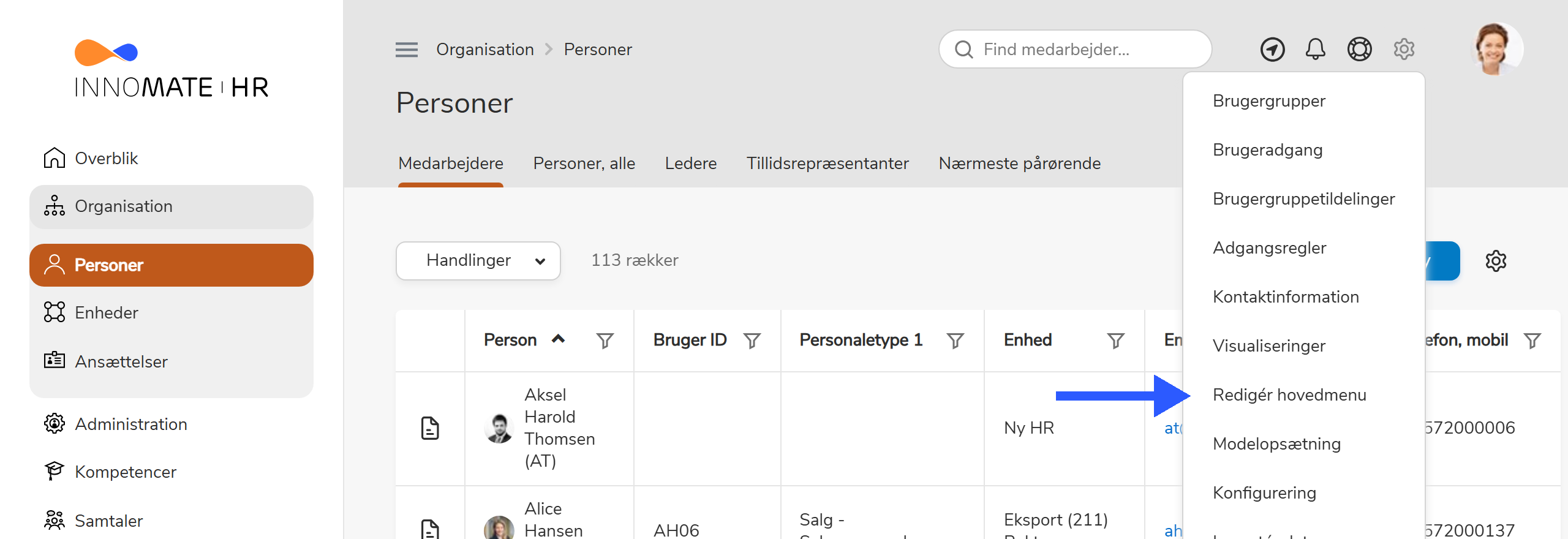
Task: Toggle the Person column sort arrow
Action: (x=558, y=339)
